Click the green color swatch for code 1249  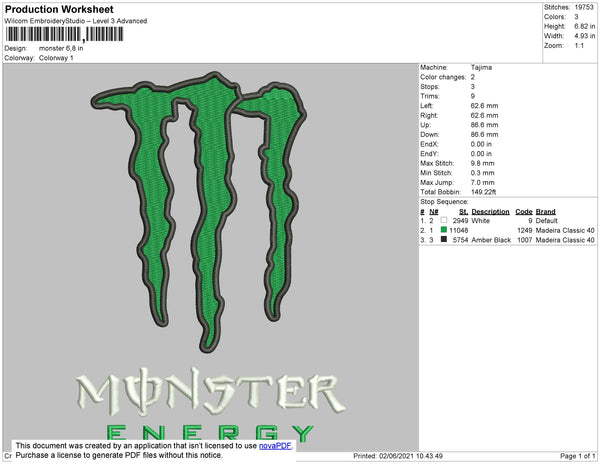444,230
